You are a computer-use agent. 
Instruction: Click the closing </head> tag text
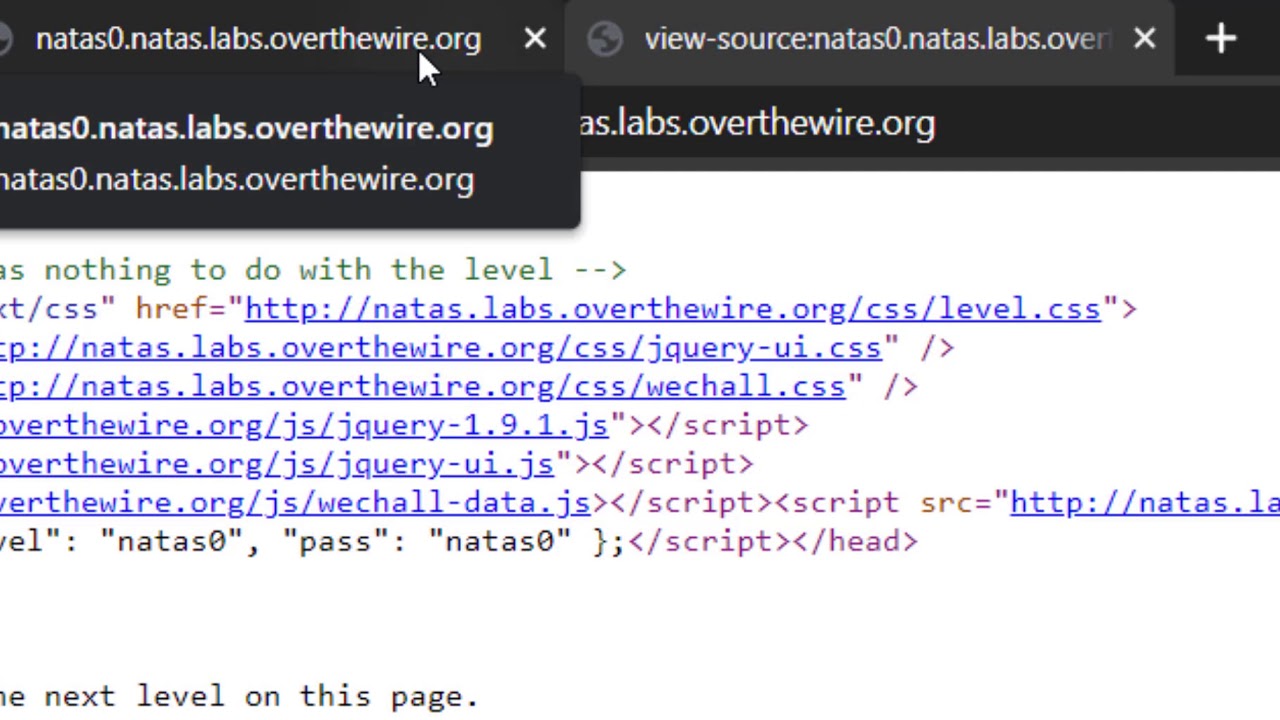[854, 543]
